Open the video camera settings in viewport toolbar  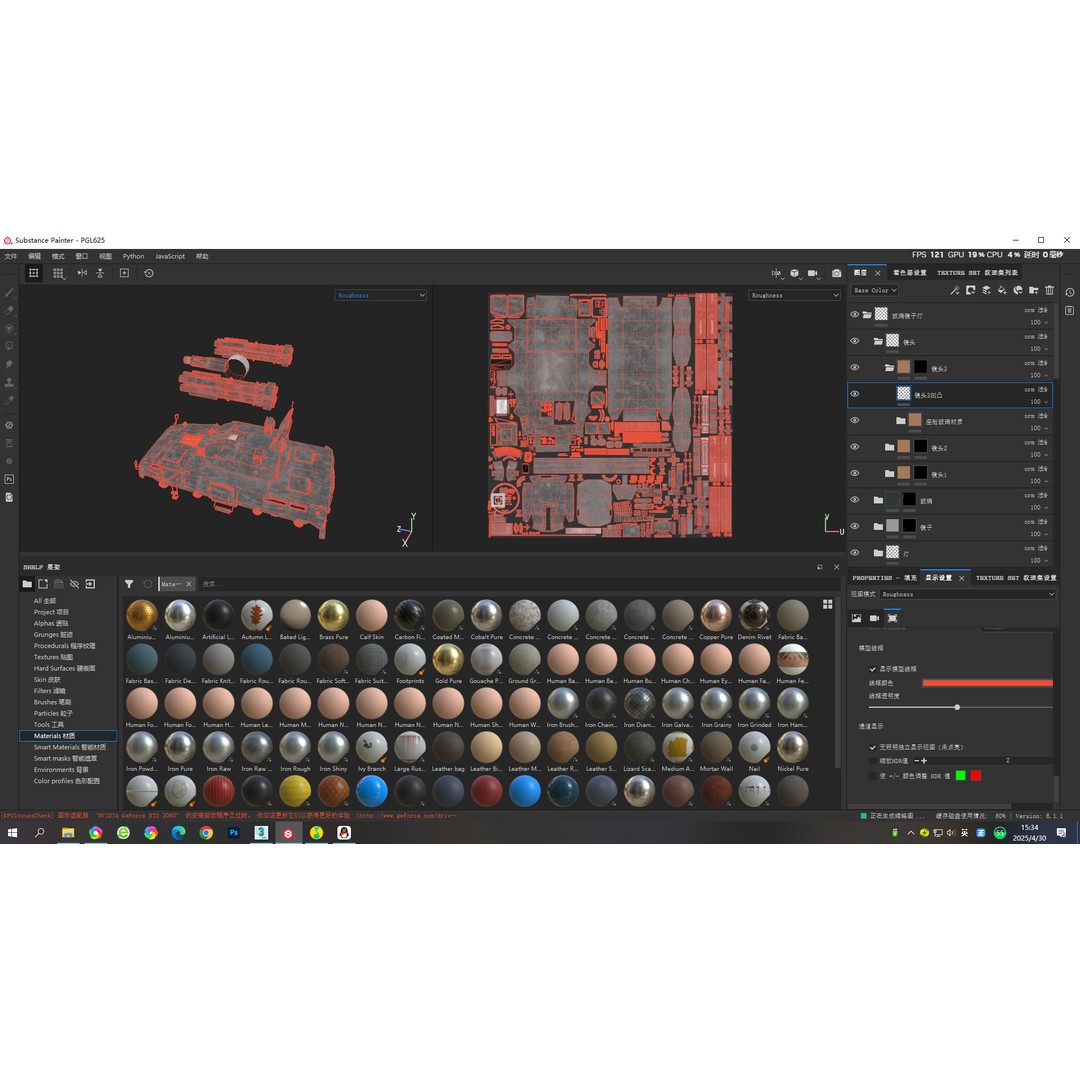(813, 273)
